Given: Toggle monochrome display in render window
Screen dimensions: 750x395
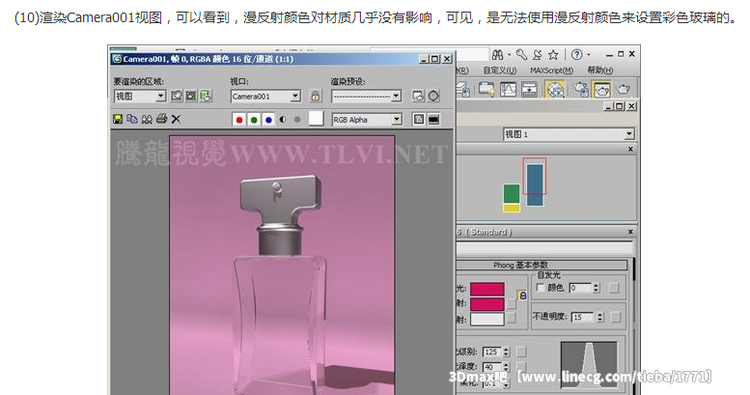Looking at the screenshot, I should point(297,120).
